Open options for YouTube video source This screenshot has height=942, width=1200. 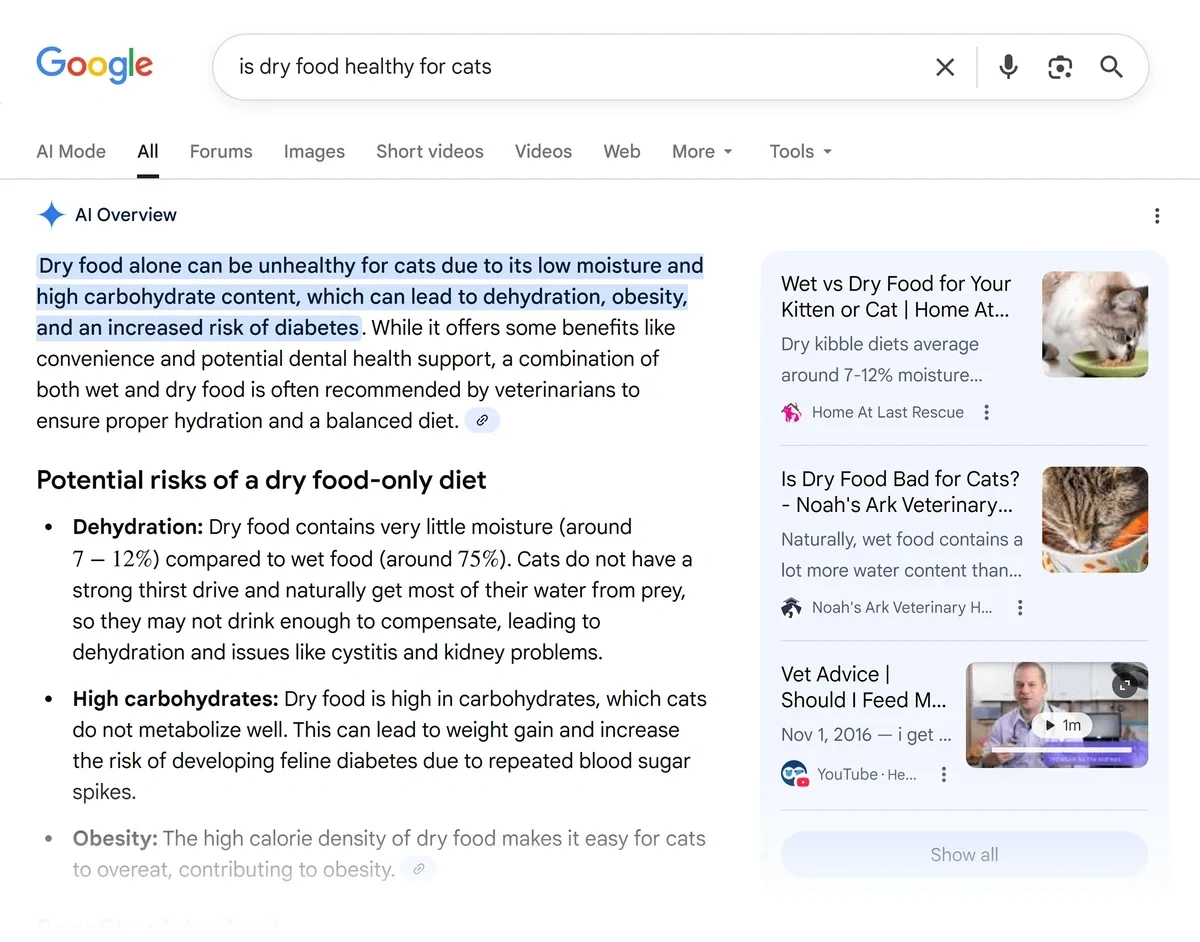click(943, 774)
